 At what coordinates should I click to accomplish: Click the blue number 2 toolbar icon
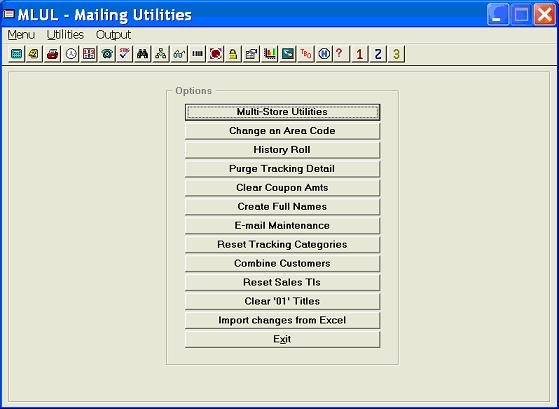point(378,54)
